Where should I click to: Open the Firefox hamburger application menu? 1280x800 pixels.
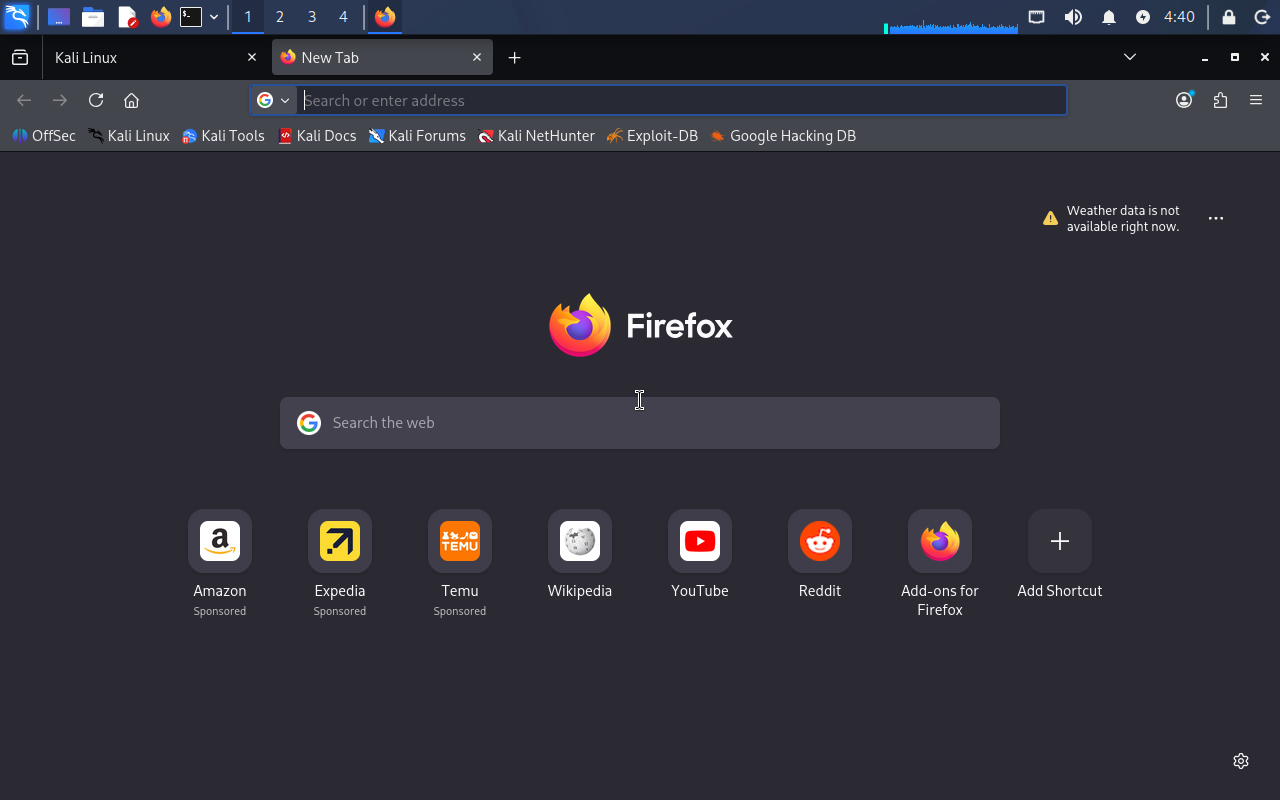pos(1256,100)
